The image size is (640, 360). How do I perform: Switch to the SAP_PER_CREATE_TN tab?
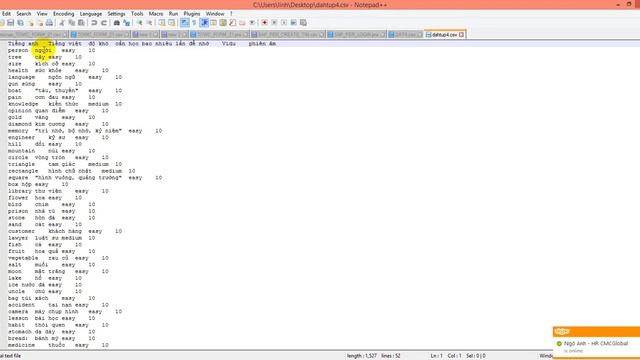pos(288,35)
